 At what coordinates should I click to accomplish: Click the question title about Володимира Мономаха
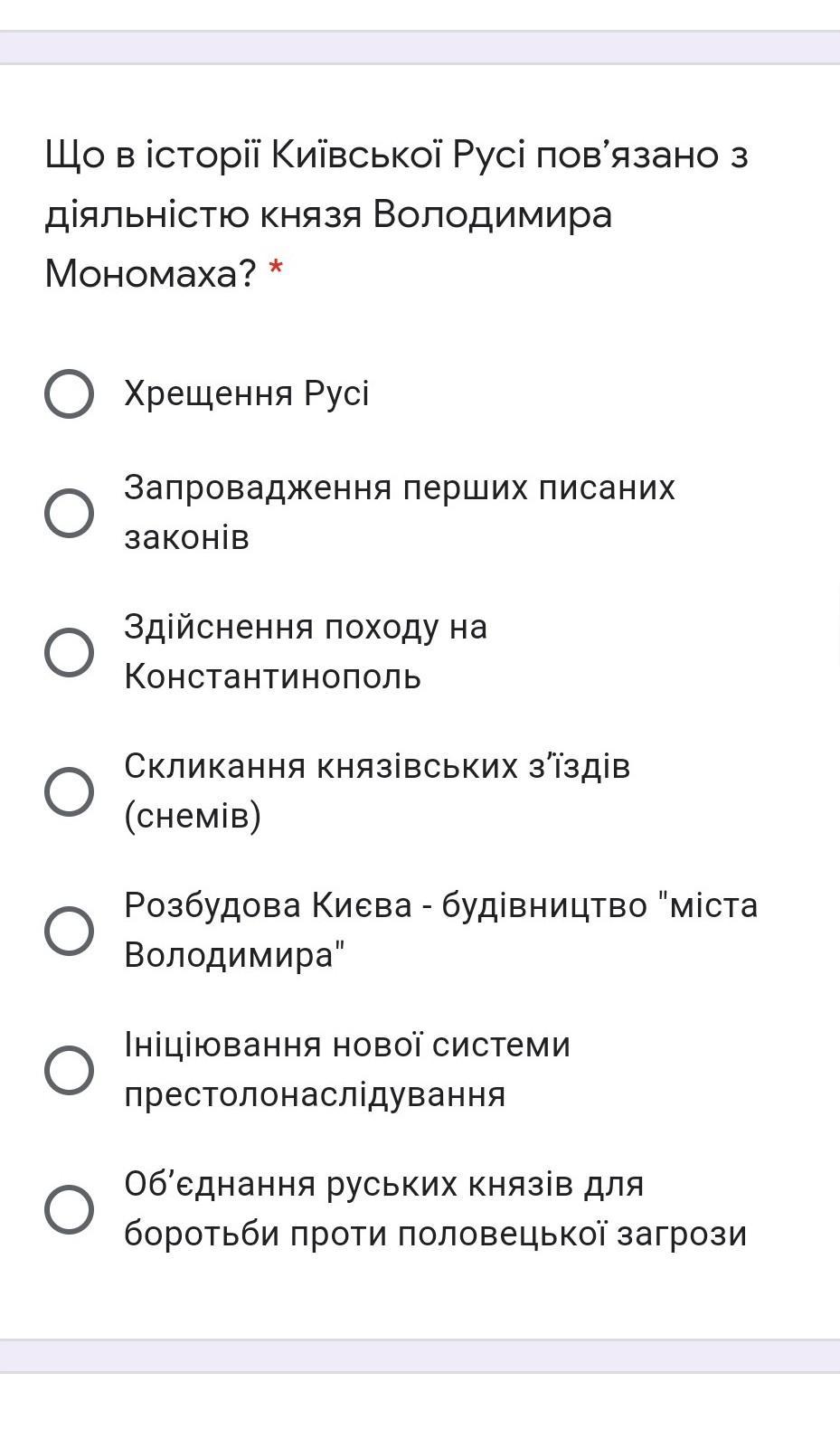(x=396, y=213)
